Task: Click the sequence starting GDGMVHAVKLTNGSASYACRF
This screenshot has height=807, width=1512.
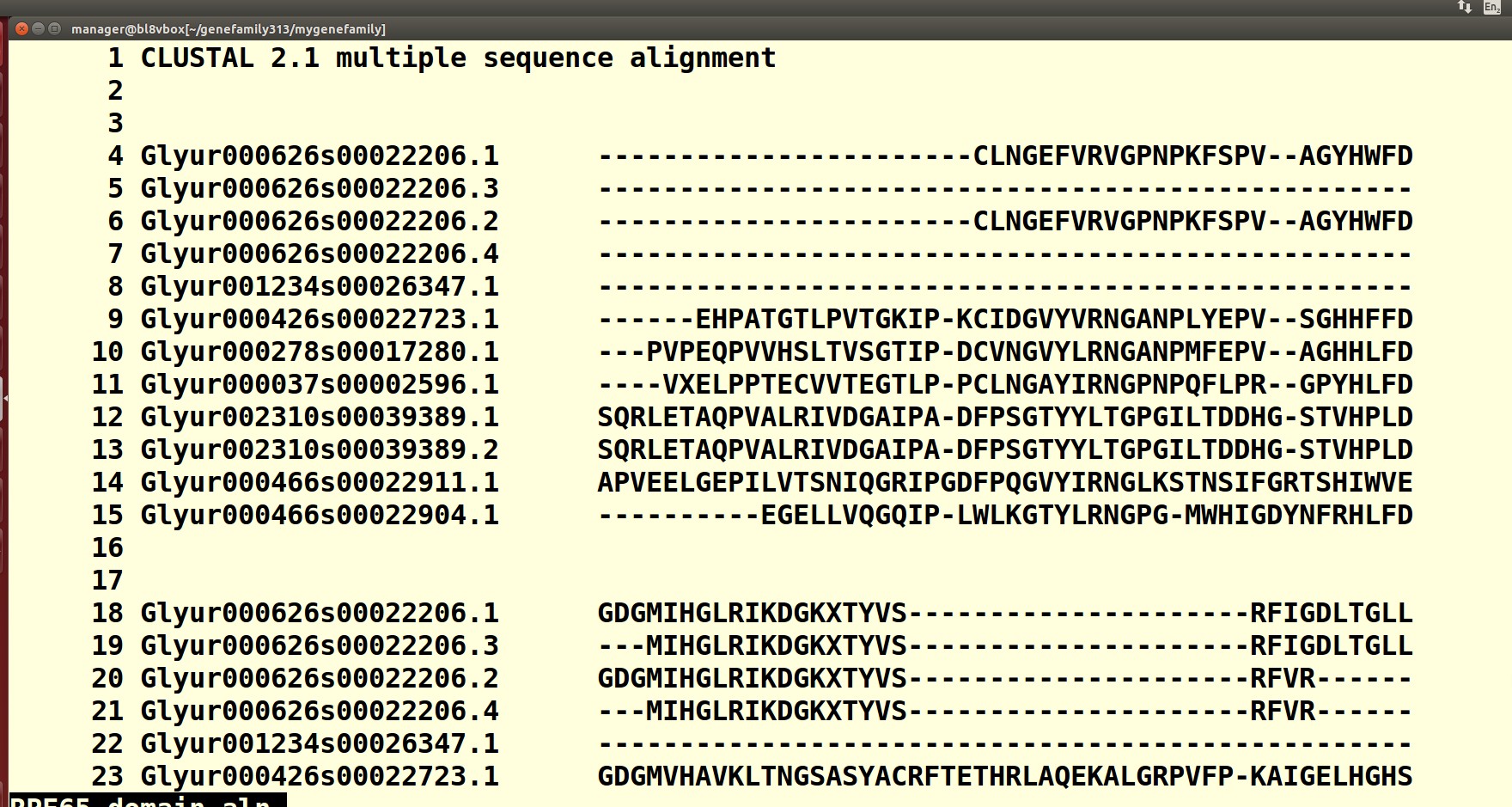Action: (x=1005, y=777)
